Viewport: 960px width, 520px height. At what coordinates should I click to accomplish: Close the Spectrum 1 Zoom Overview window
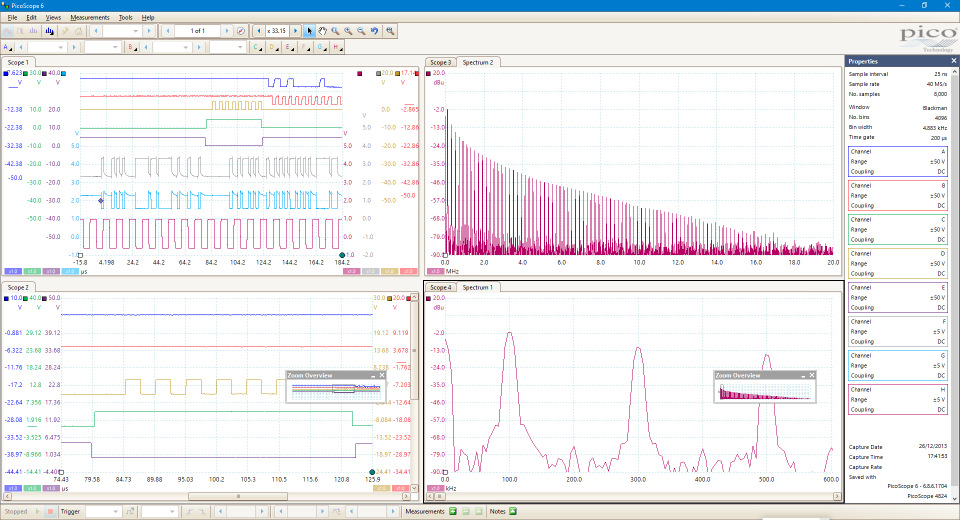[x=812, y=375]
